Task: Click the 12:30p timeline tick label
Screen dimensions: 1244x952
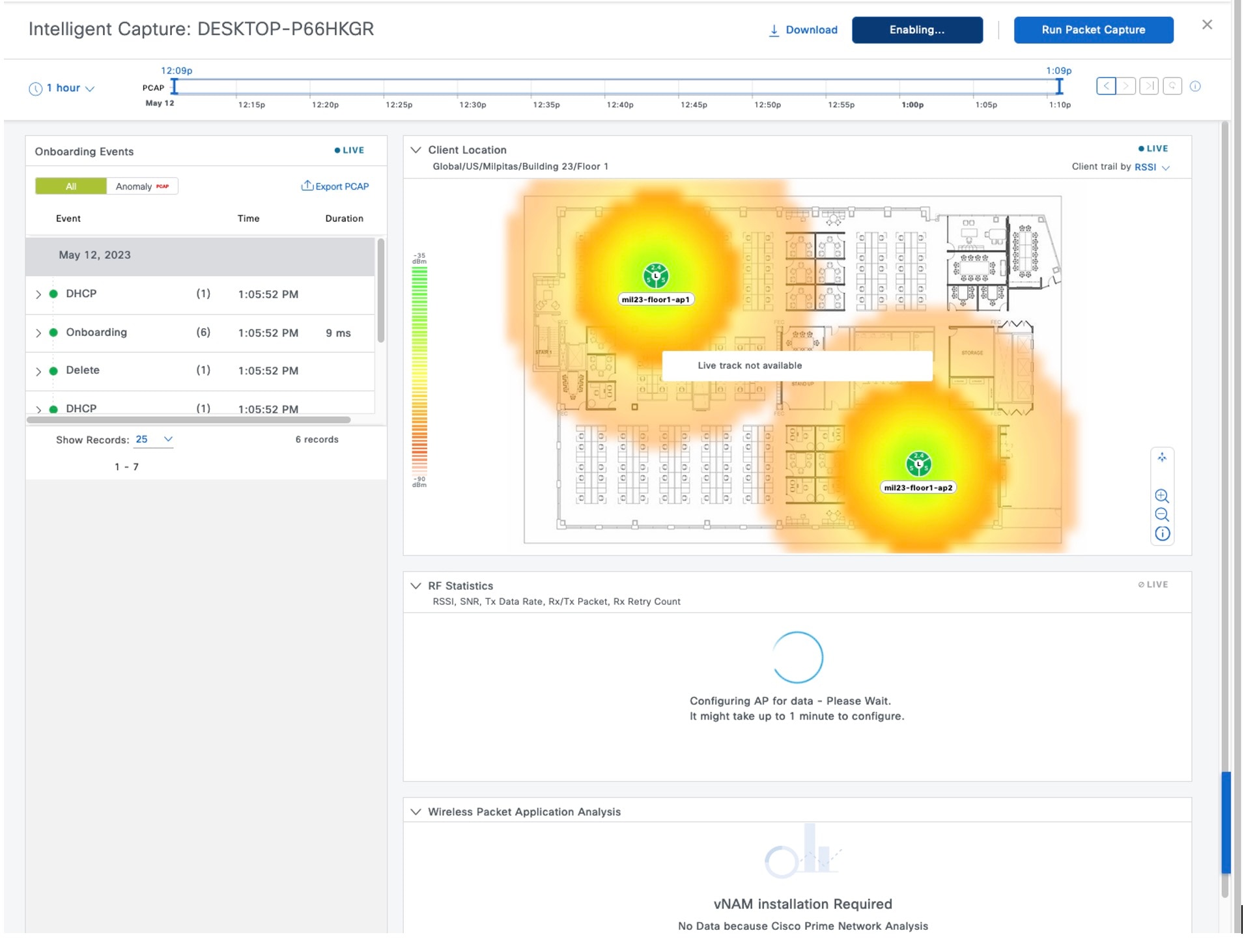Action: click(473, 105)
